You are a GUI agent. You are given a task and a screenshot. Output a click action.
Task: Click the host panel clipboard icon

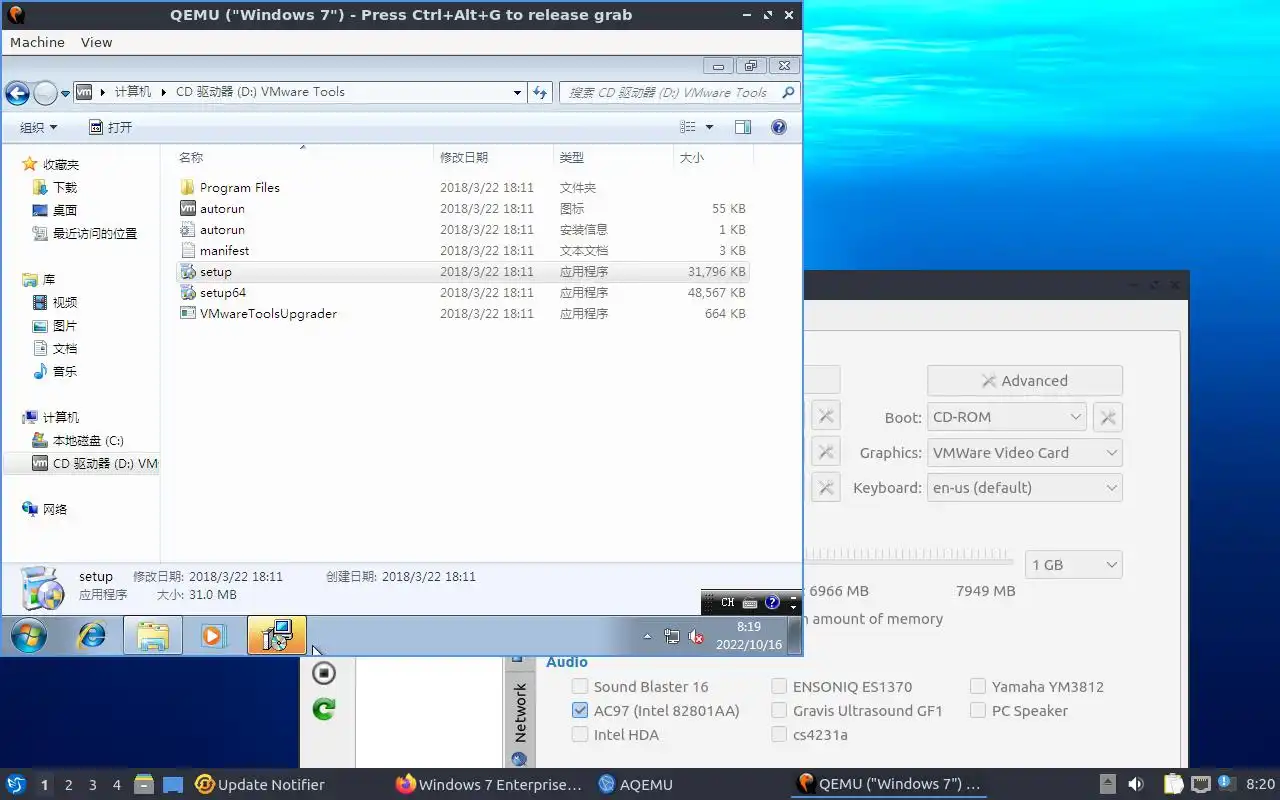pos(1174,784)
